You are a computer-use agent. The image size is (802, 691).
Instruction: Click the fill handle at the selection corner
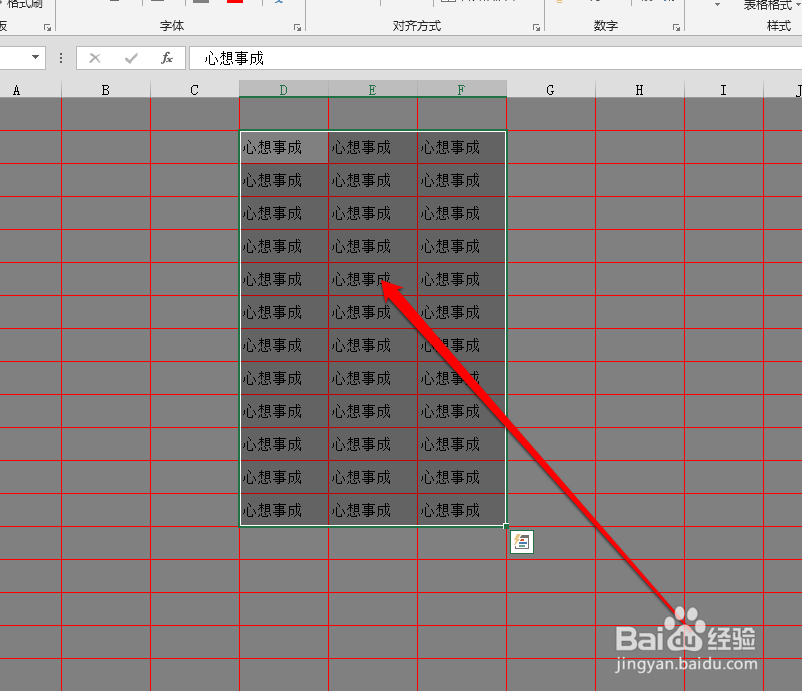click(506, 526)
